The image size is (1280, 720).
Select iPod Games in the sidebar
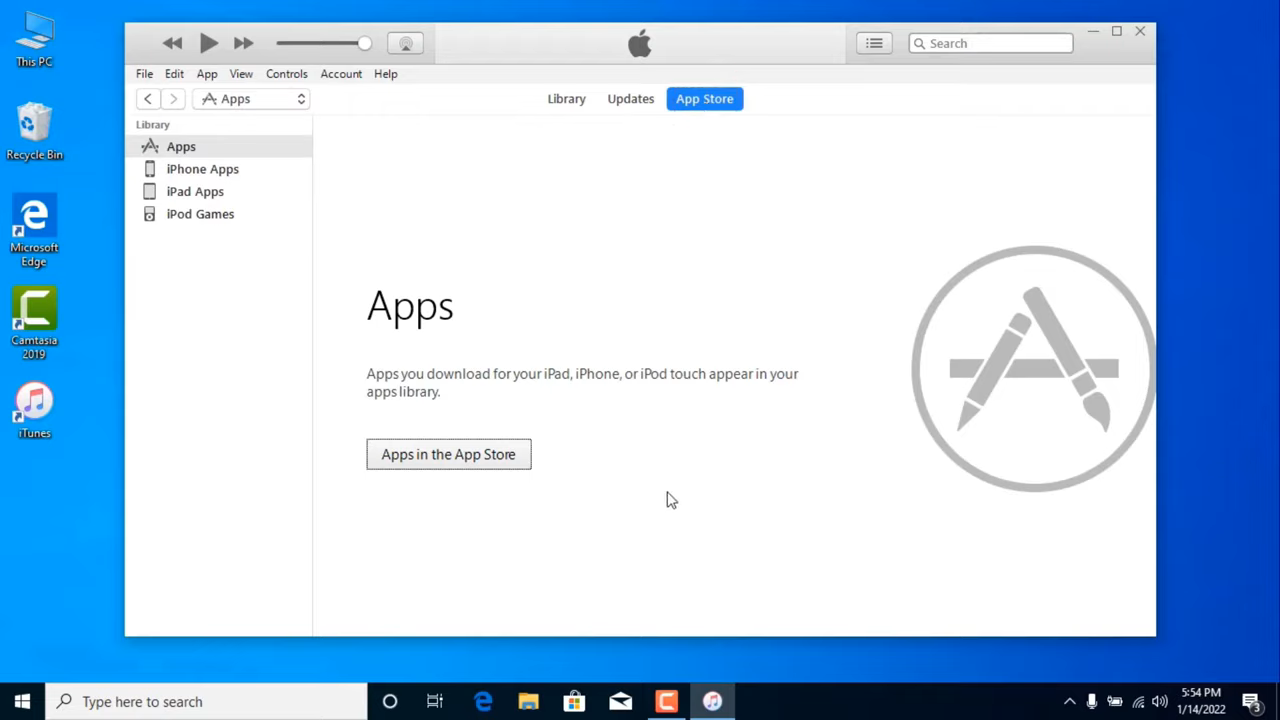[x=200, y=213]
